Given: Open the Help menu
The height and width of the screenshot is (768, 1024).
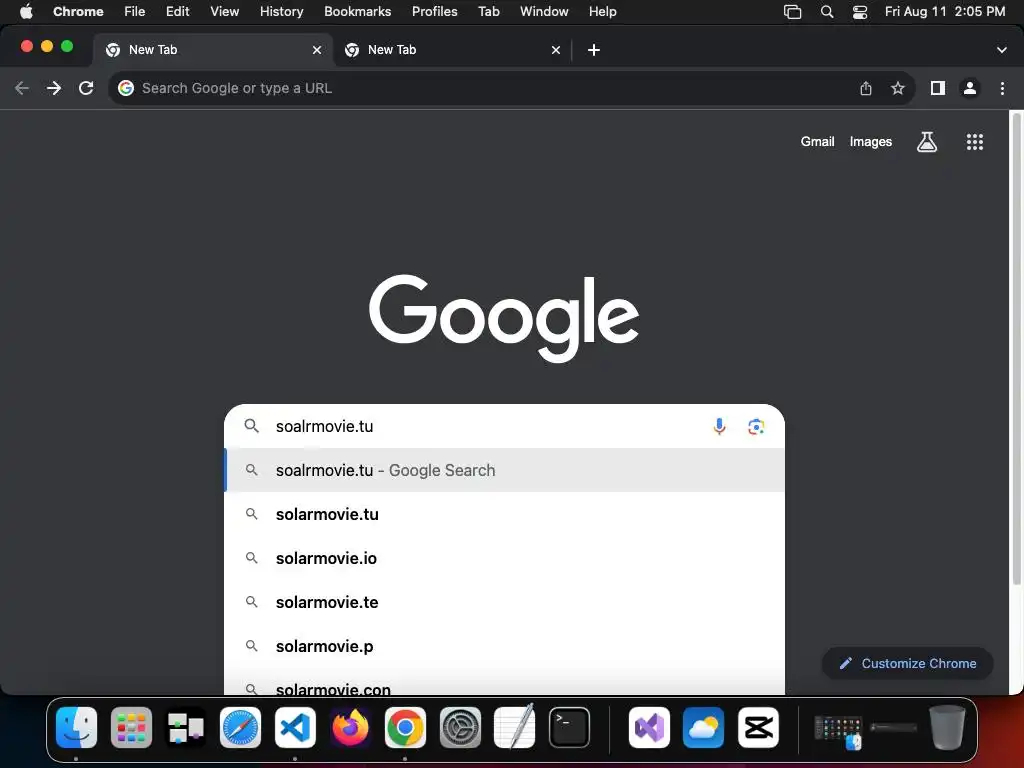Looking at the screenshot, I should [602, 12].
